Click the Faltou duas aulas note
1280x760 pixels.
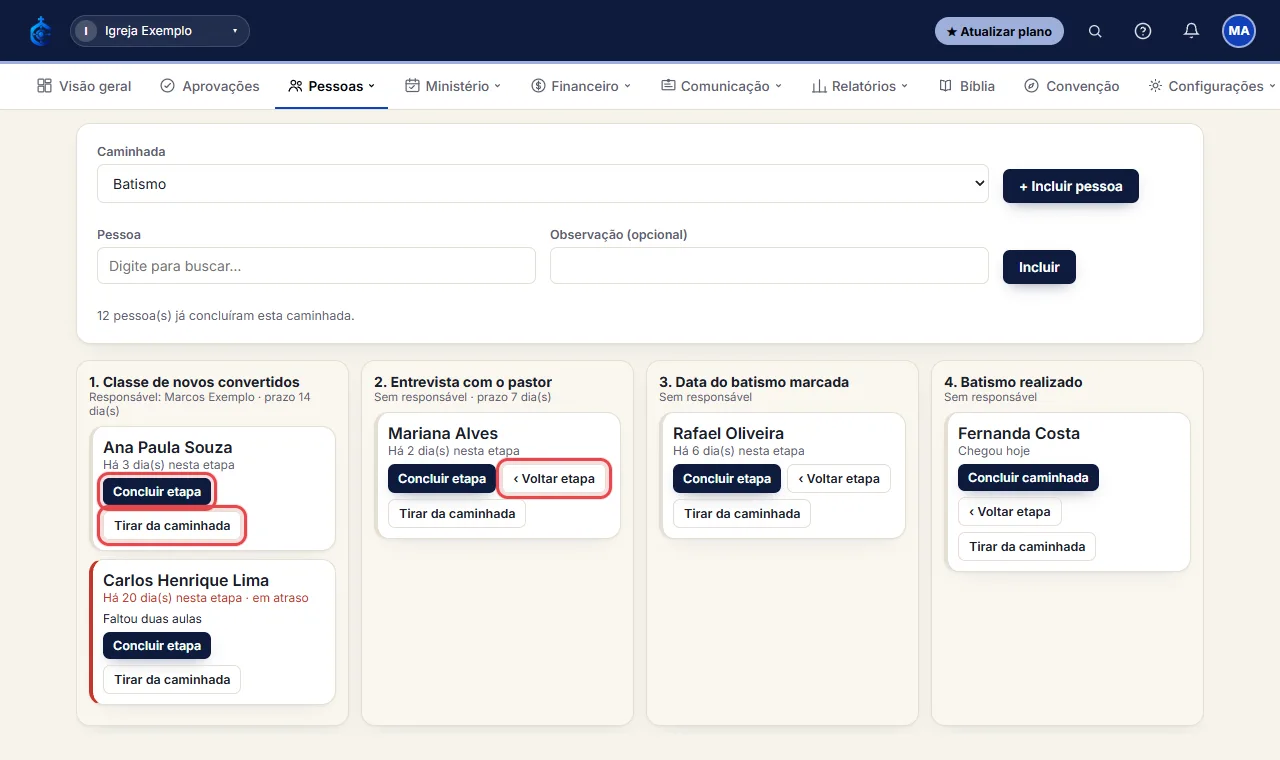click(x=152, y=618)
